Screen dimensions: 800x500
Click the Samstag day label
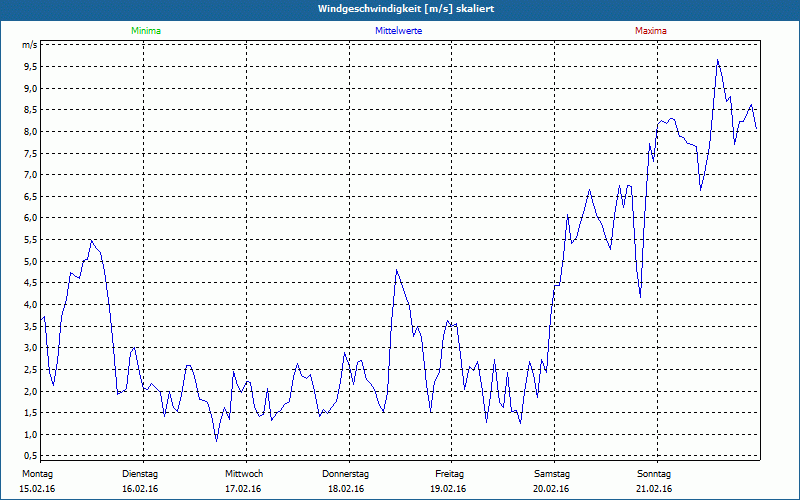(x=552, y=474)
